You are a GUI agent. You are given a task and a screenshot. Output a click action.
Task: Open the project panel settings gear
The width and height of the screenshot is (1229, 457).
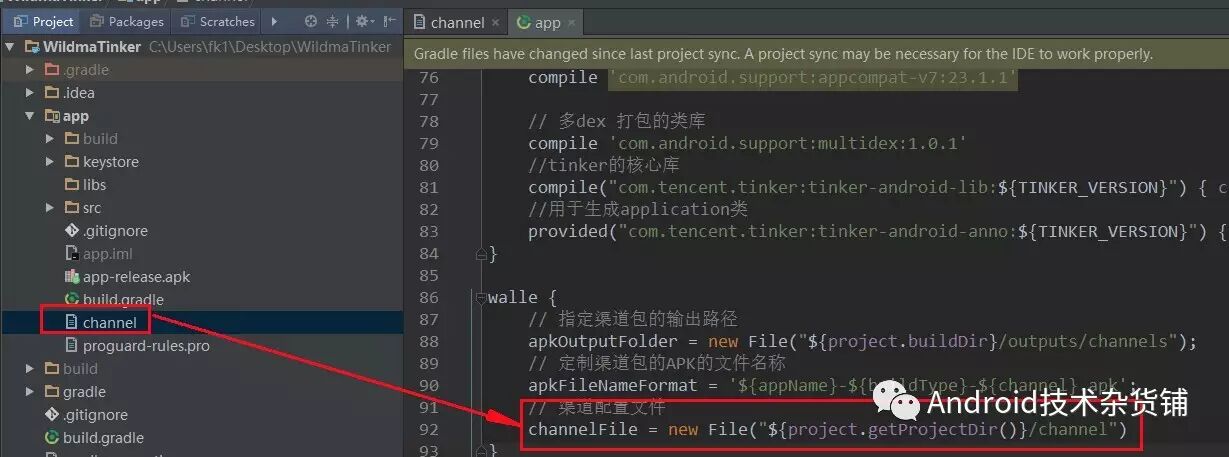coord(362,21)
